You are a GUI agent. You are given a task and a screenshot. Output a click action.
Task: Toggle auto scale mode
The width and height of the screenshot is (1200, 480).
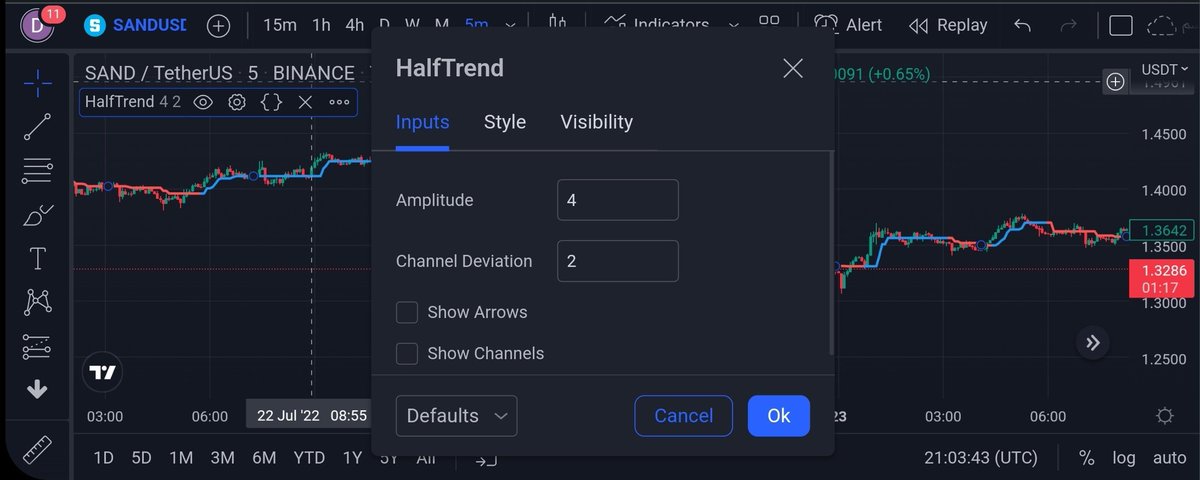click(x=1169, y=458)
